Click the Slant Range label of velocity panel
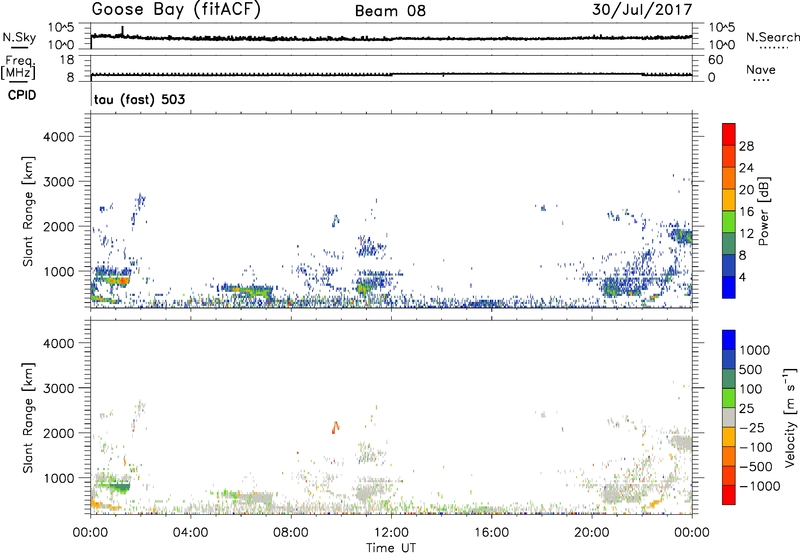Screen dimensions: 800x554 pyautogui.click(x=28, y=418)
